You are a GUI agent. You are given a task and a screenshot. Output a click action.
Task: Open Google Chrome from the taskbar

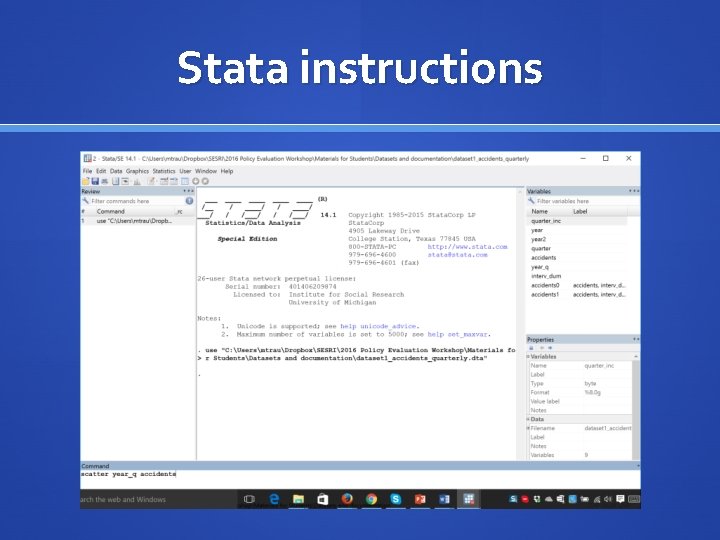point(371,499)
